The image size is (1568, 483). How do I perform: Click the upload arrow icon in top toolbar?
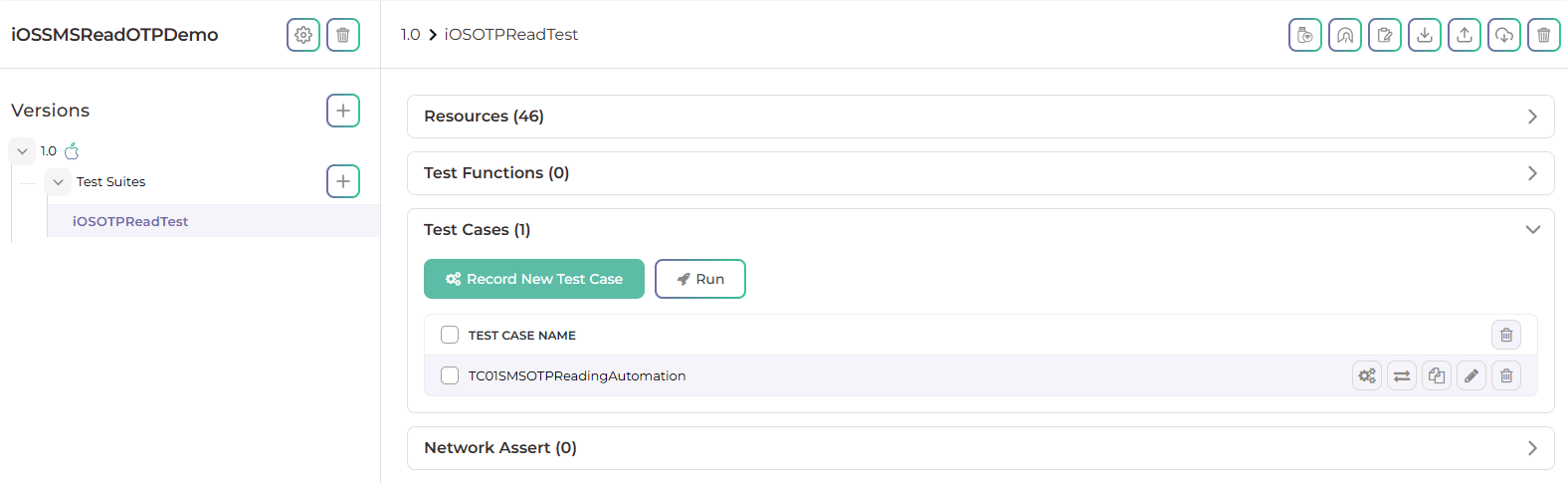[1464, 35]
